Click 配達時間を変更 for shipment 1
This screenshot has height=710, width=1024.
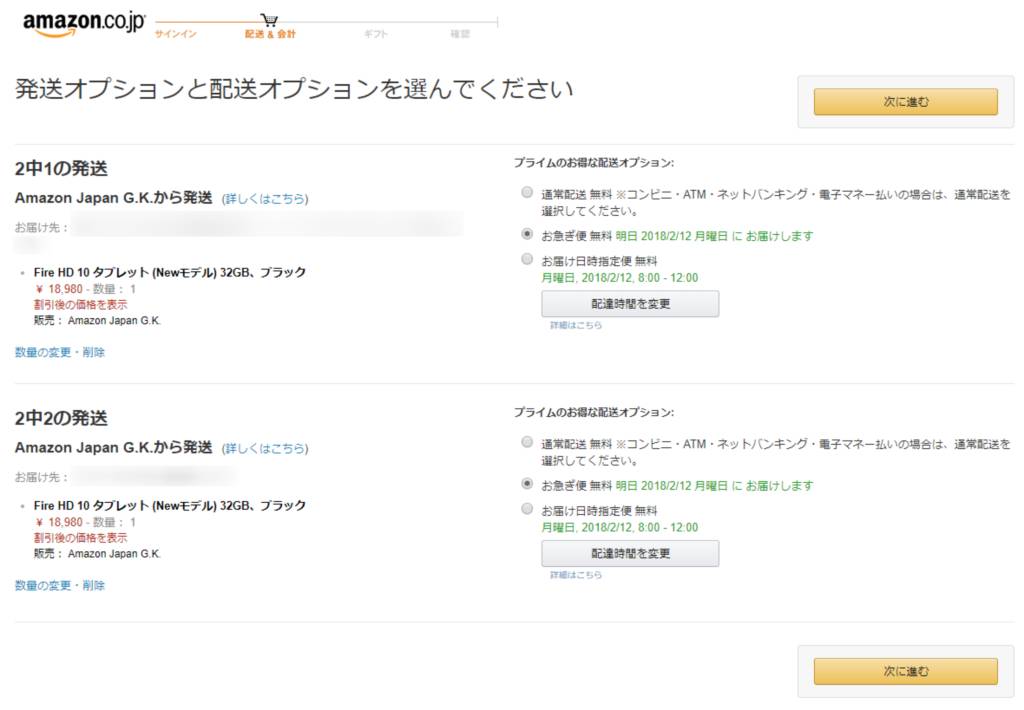[630, 304]
